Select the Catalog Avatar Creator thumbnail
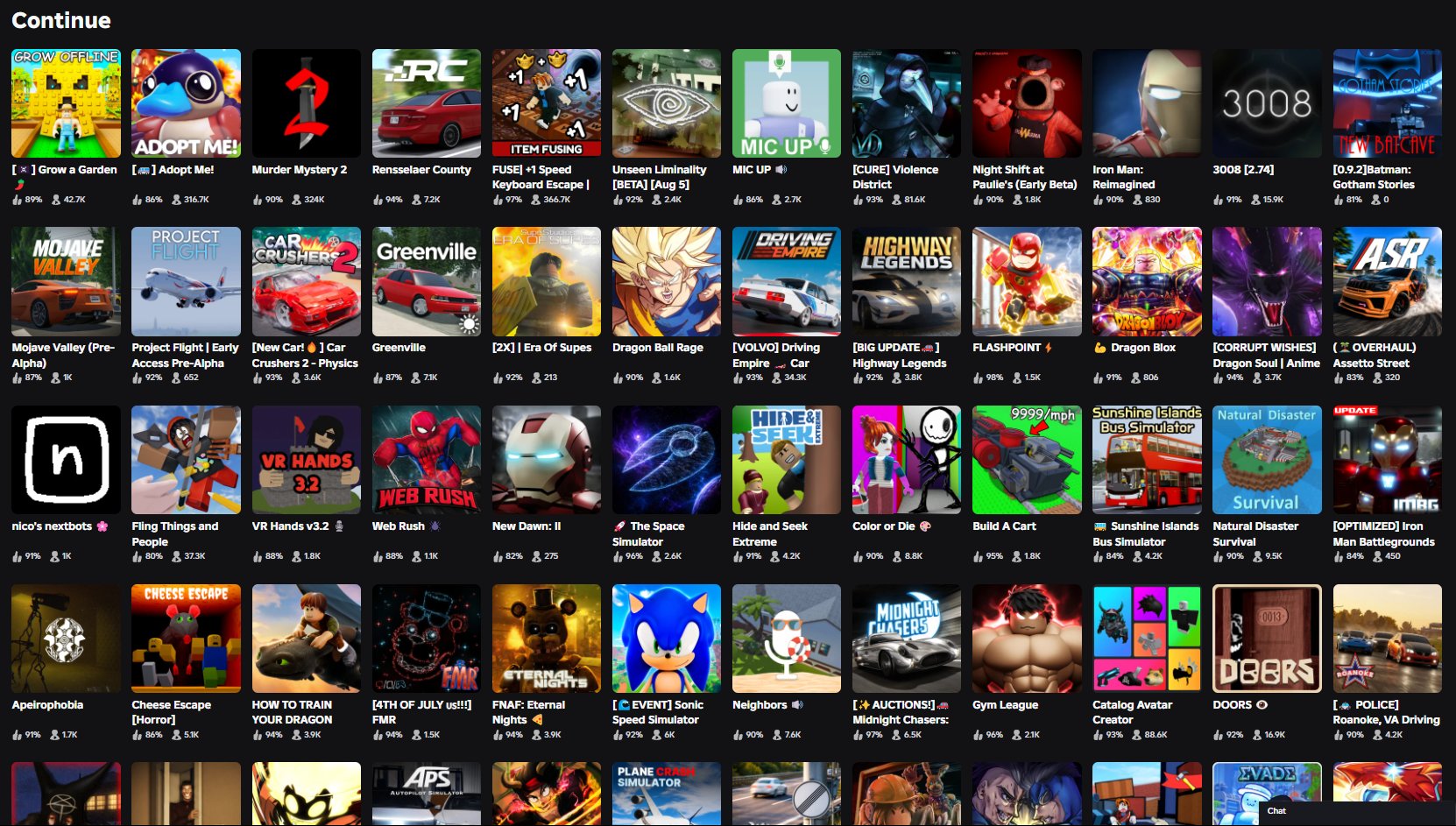This screenshot has height=826, width=1456. pos(1147,639)
